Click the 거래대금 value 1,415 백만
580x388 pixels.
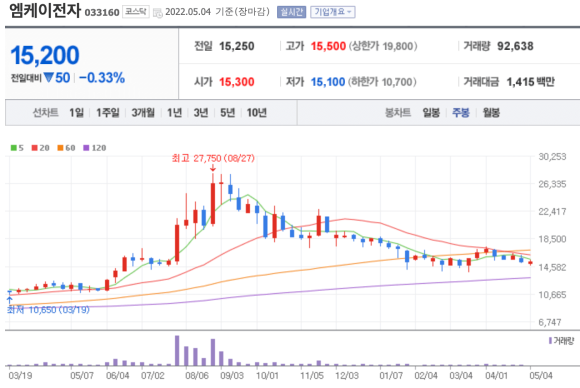tap(530, 82)
